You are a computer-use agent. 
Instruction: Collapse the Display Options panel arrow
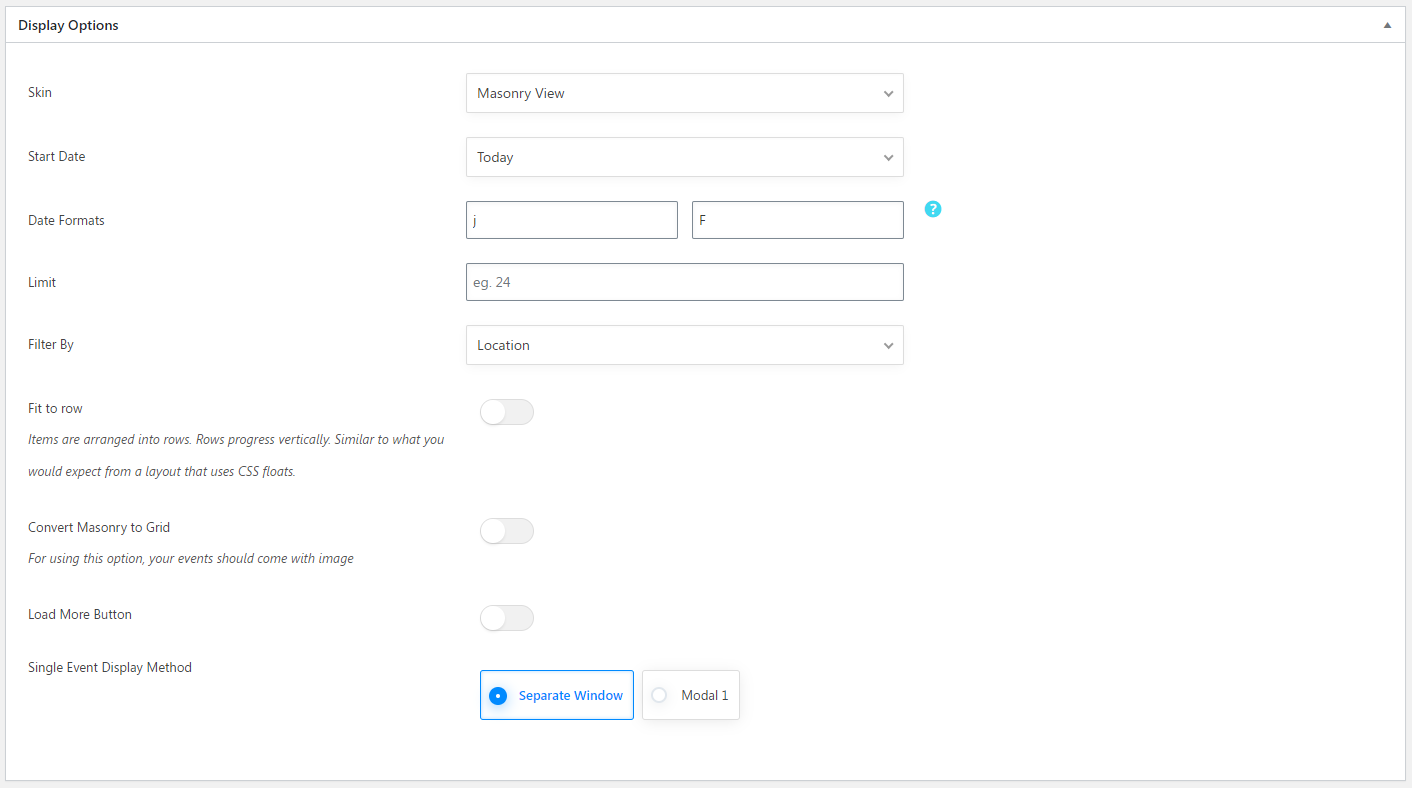pyautogui.click(x=1387, y=25)
